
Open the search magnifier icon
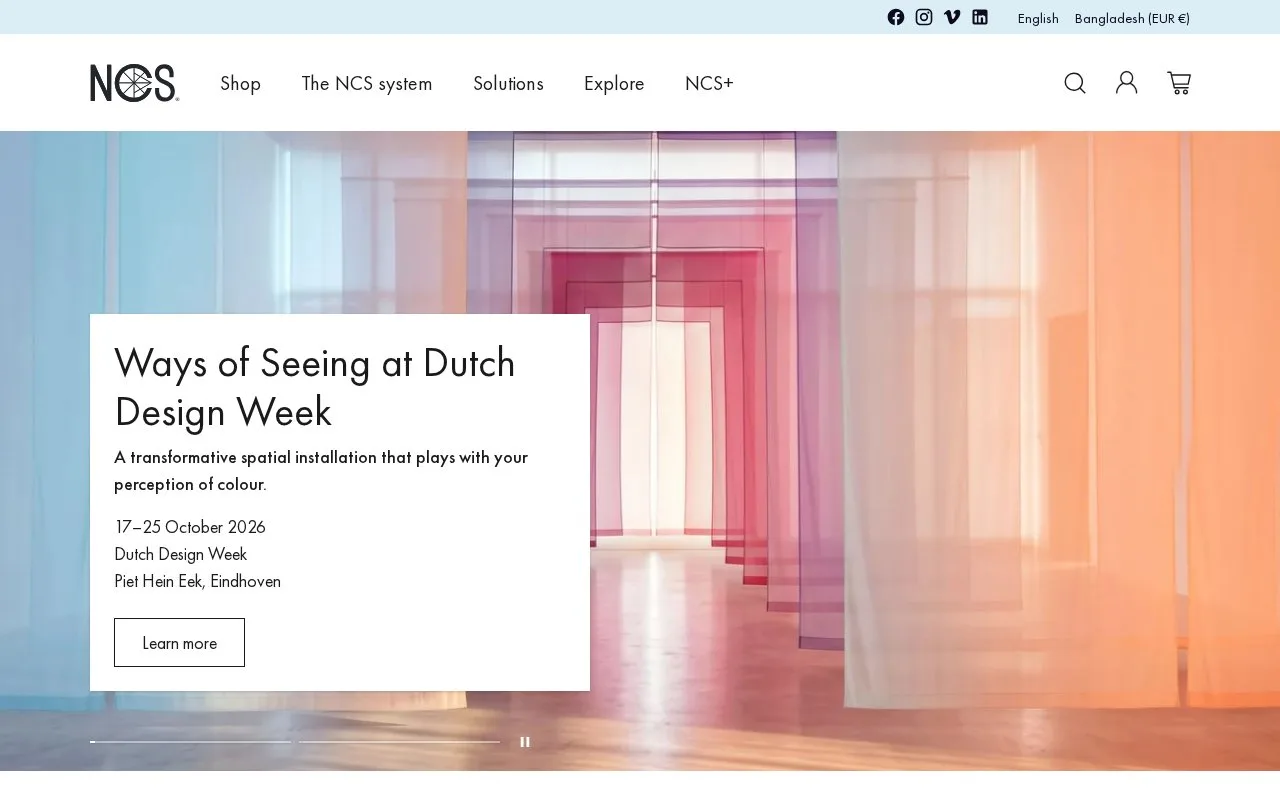pyautogui.click(x=1075, y=83)
